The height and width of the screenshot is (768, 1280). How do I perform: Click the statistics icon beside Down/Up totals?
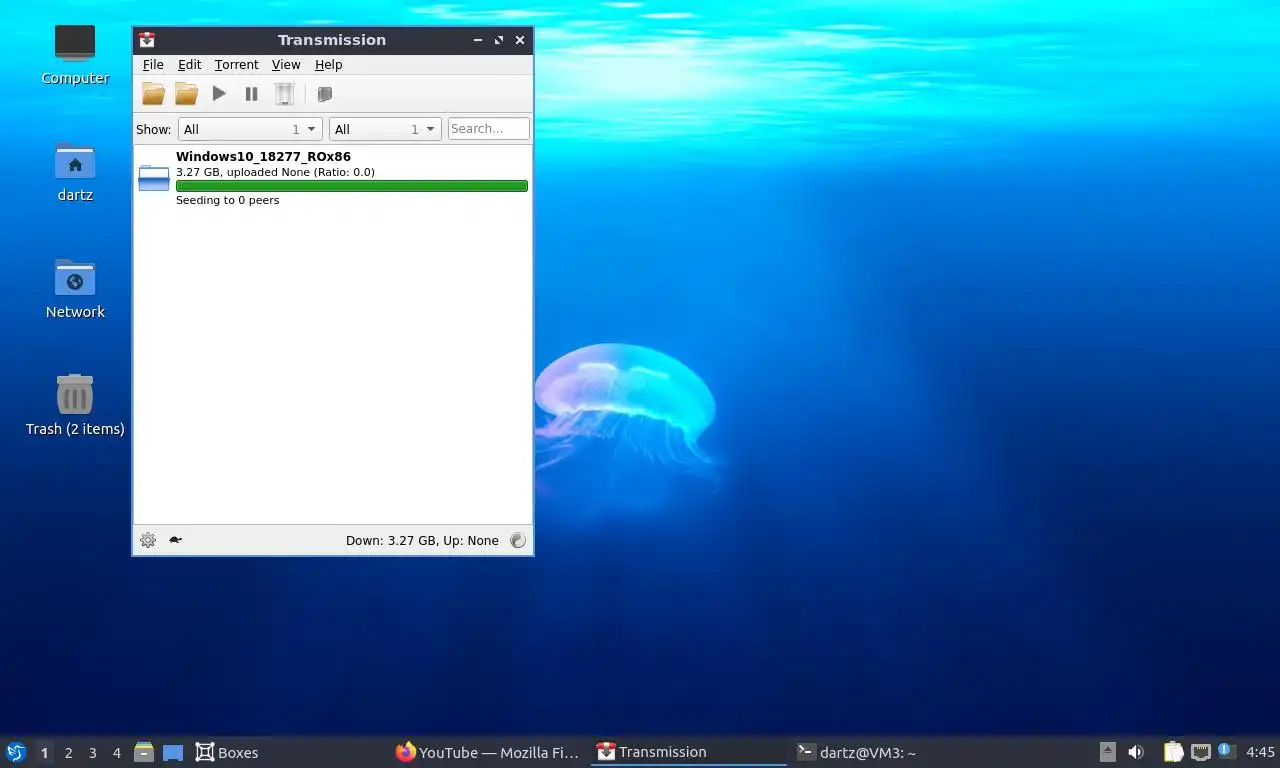[x=517, y=540]
